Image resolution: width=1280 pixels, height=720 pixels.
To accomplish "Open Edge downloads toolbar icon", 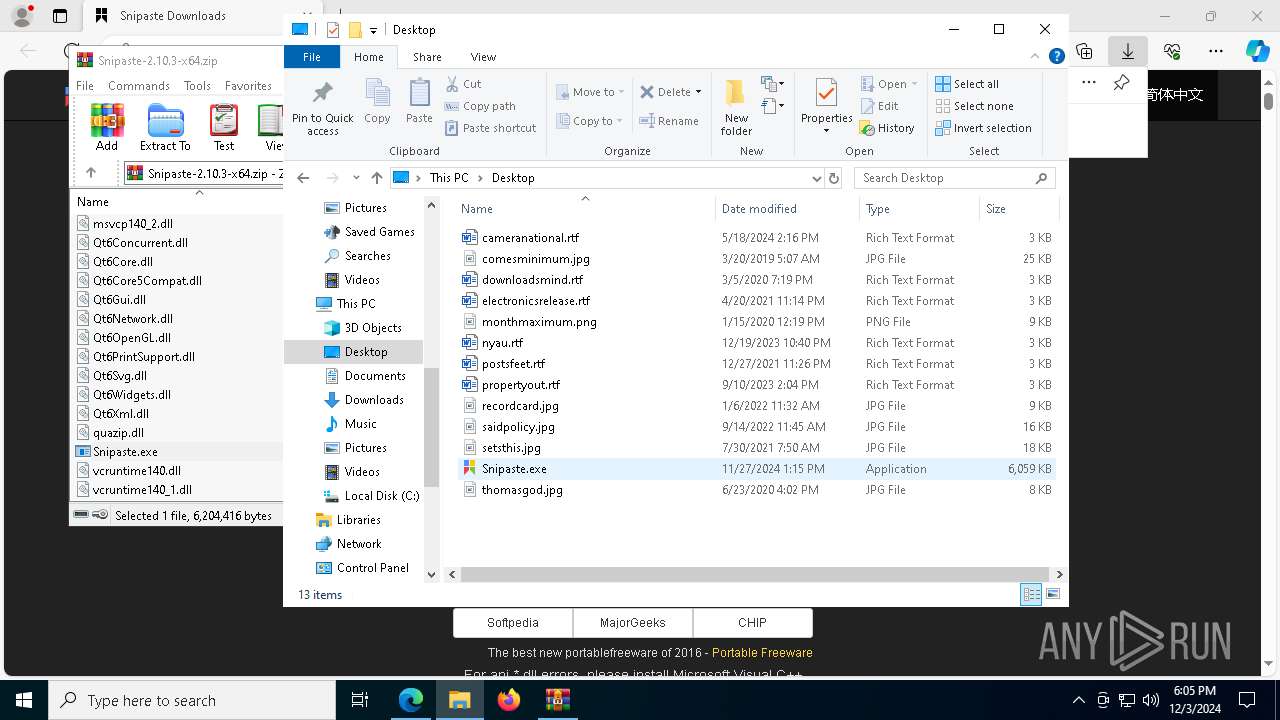I will click(1128, 51).
